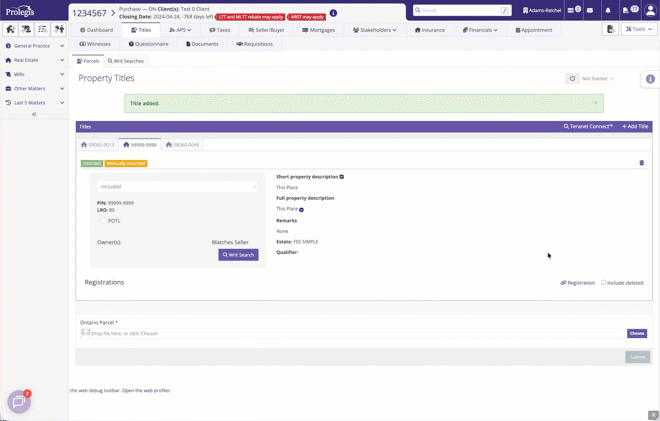
Task: Open the documents icon with 77 badge
Action: pyautogui.click(x=630, y=10)
